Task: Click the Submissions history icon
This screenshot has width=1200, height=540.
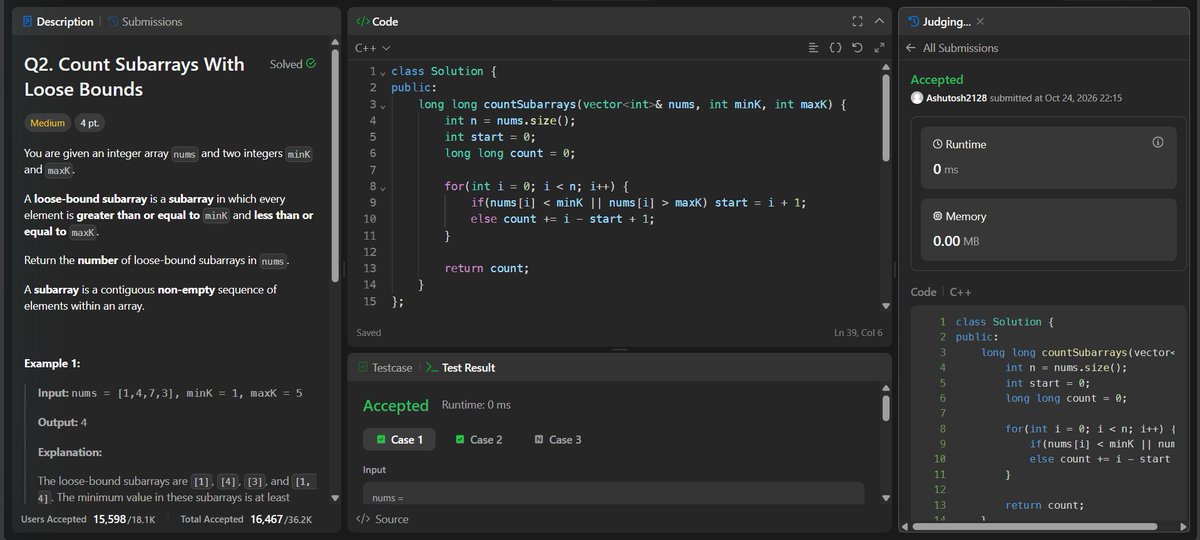Action: (x=112, y=21)
